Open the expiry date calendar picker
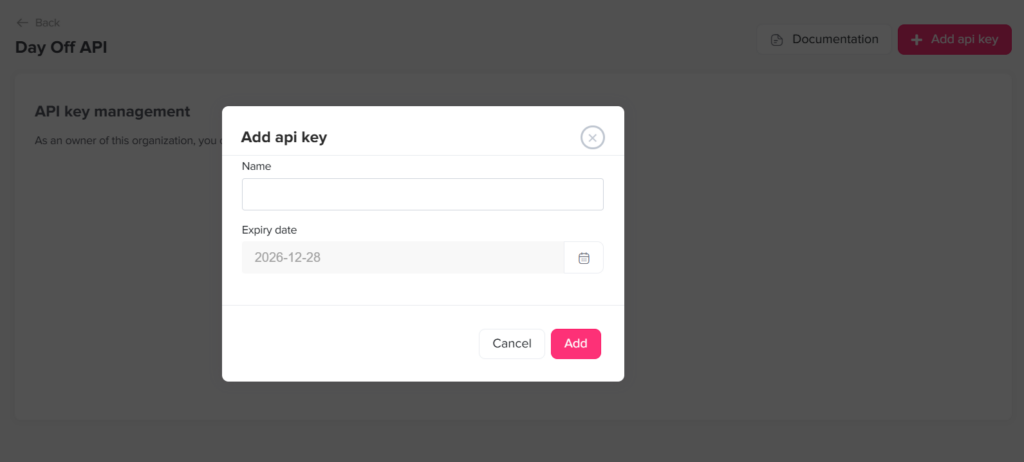 click(x=584, y=258)
